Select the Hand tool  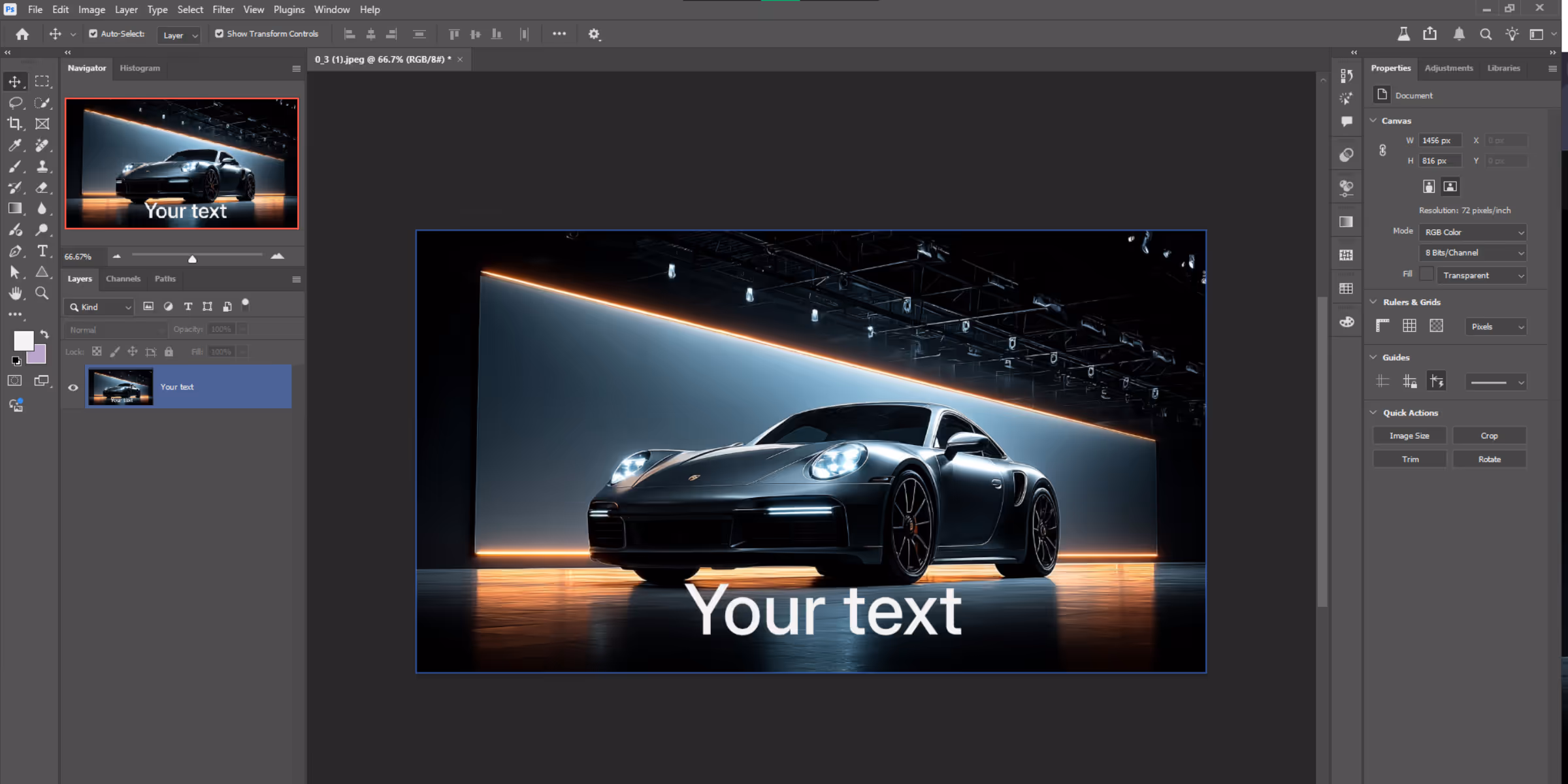(x=14, y=293)
